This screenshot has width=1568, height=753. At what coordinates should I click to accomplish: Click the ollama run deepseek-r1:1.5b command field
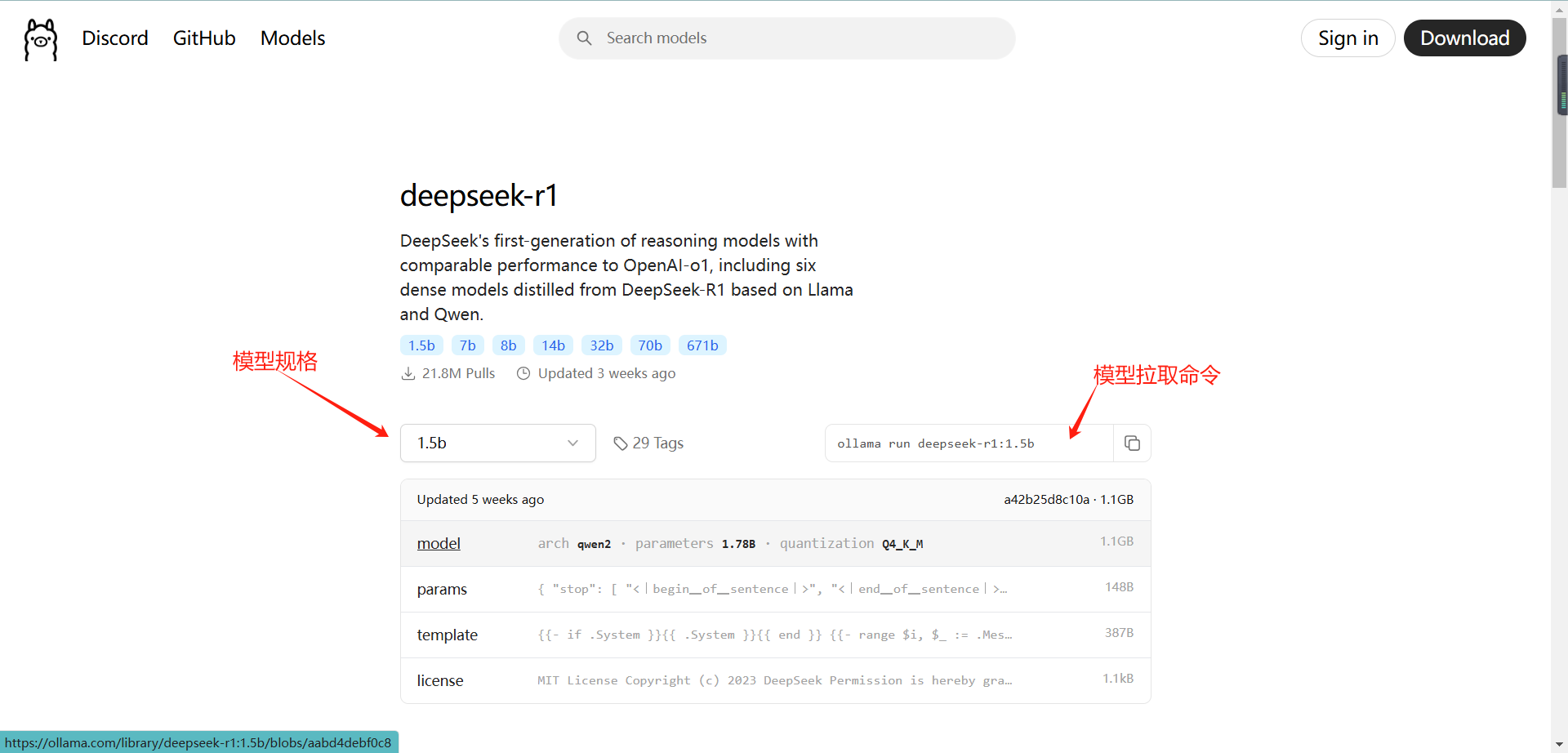969,443
